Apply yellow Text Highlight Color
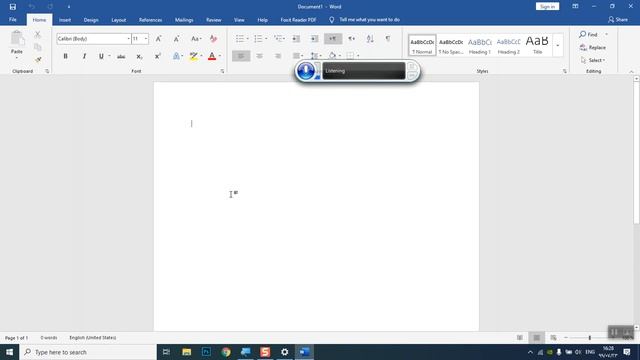The image size is (640, 360). (193, 56)
